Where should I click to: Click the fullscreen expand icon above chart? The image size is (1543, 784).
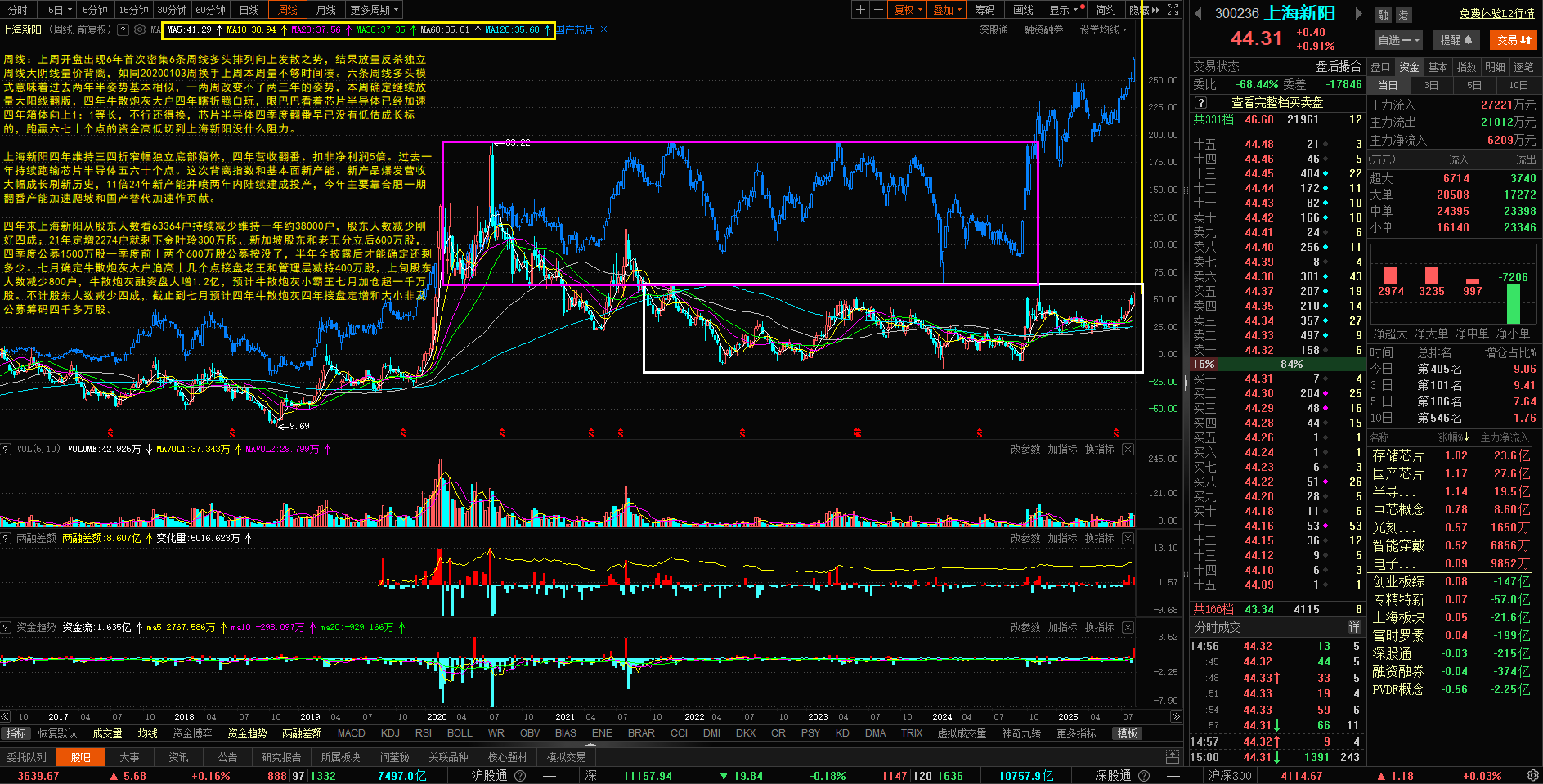[x=1173, y=10]
